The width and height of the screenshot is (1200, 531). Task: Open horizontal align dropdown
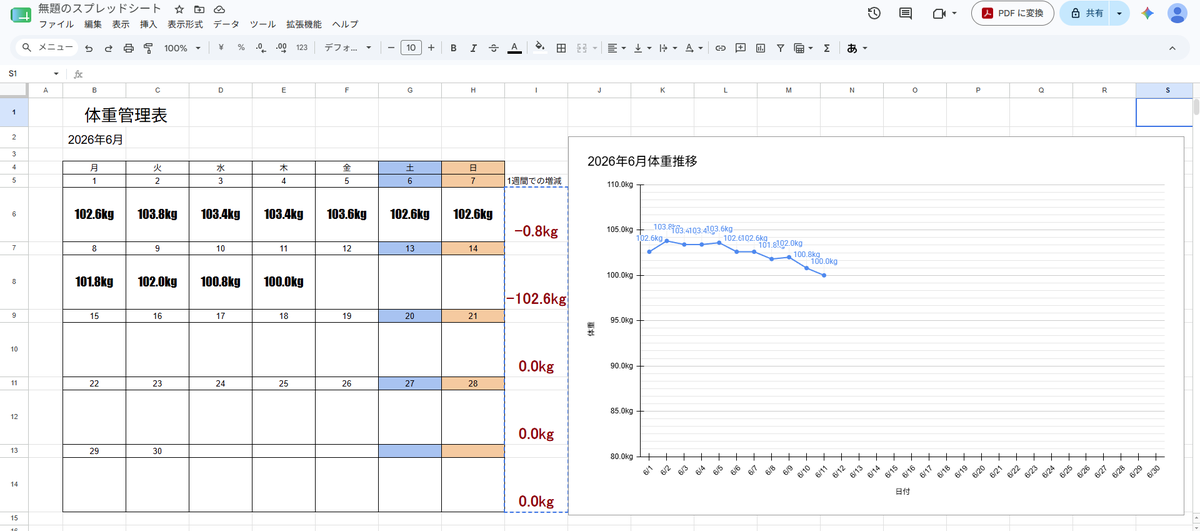click(x=617, y=47)
